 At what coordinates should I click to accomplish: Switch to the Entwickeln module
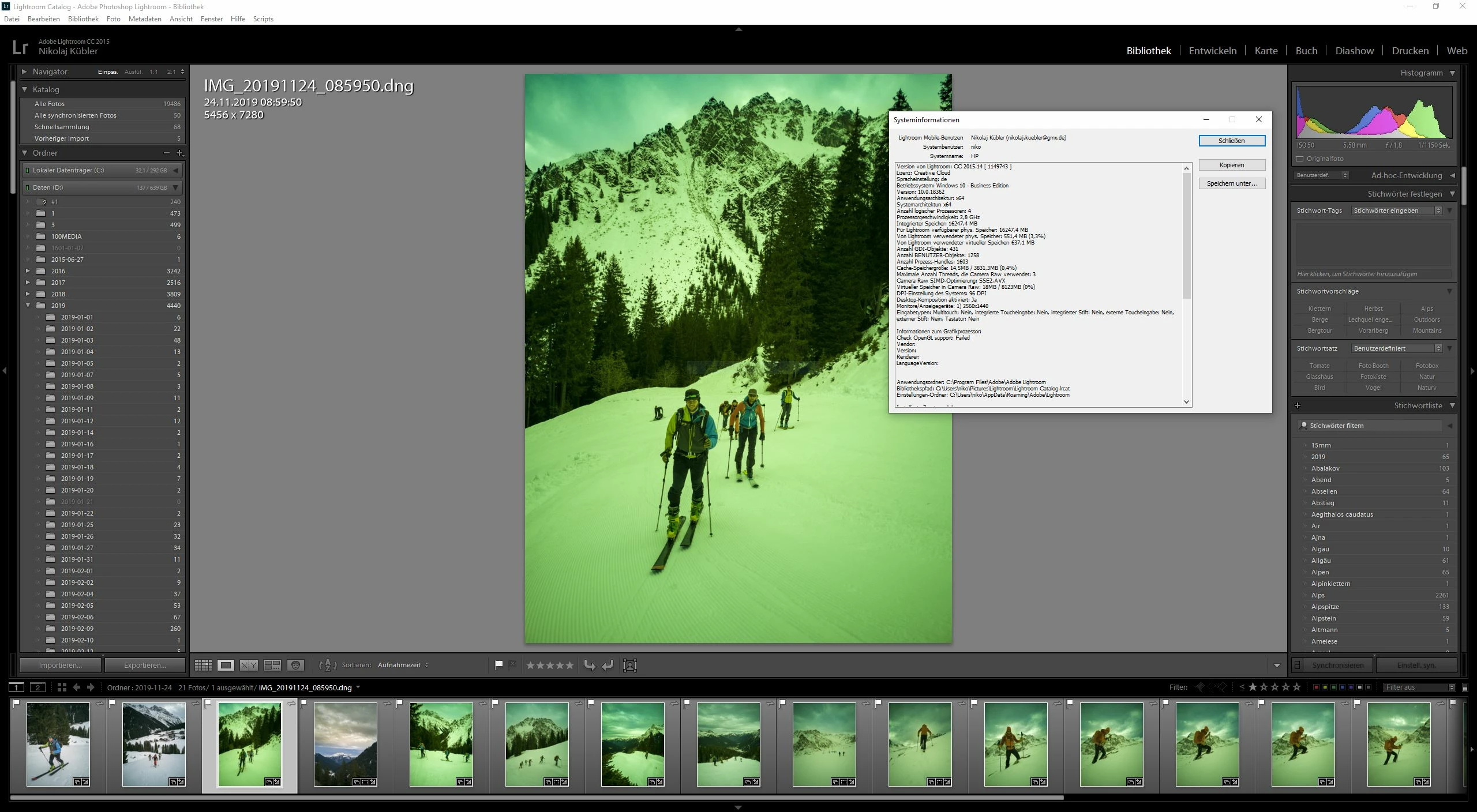(x=1212, y=51)
